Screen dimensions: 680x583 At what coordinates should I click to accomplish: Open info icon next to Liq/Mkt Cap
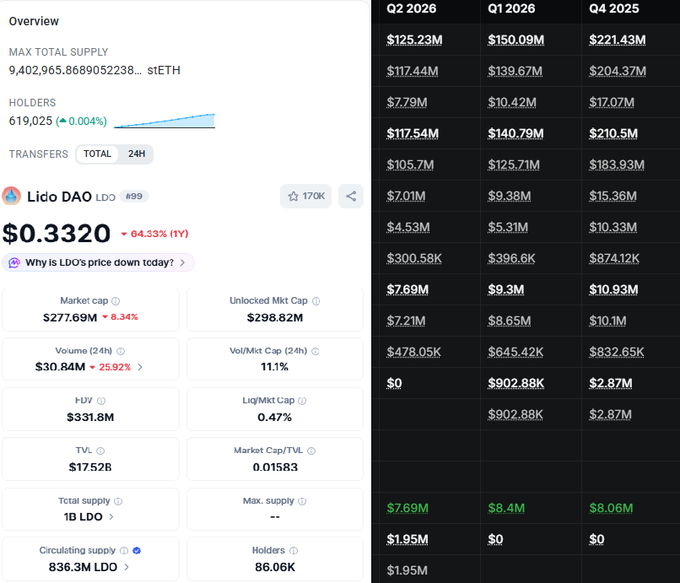(x=302, y=400)
